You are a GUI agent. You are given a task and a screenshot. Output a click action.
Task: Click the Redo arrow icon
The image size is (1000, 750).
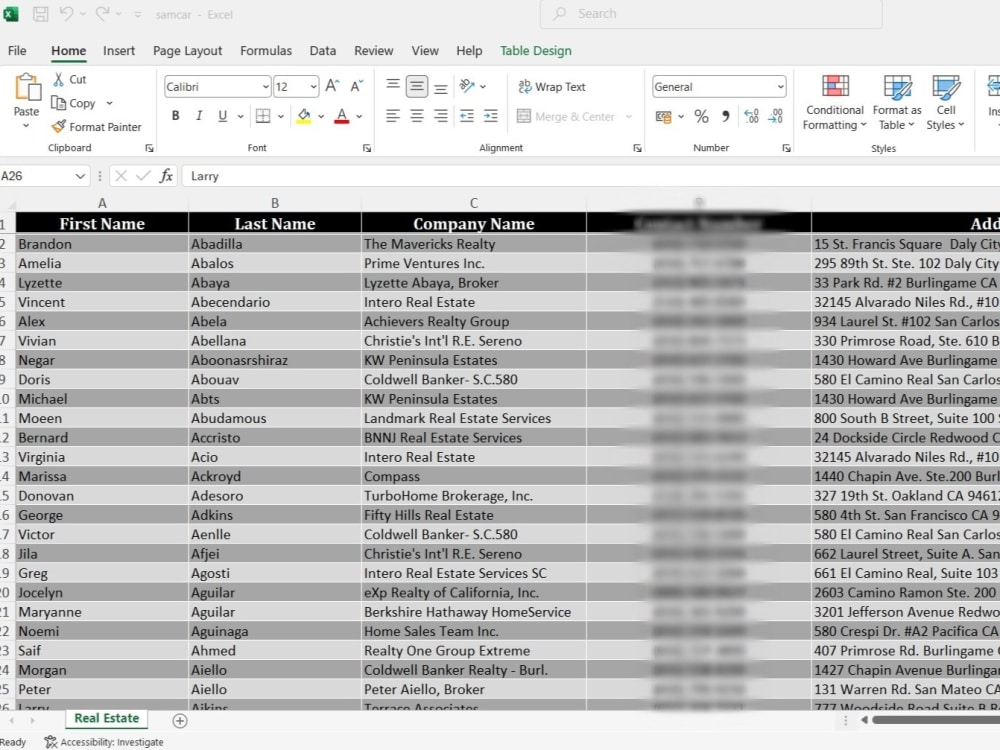click(x=102, y=13)
